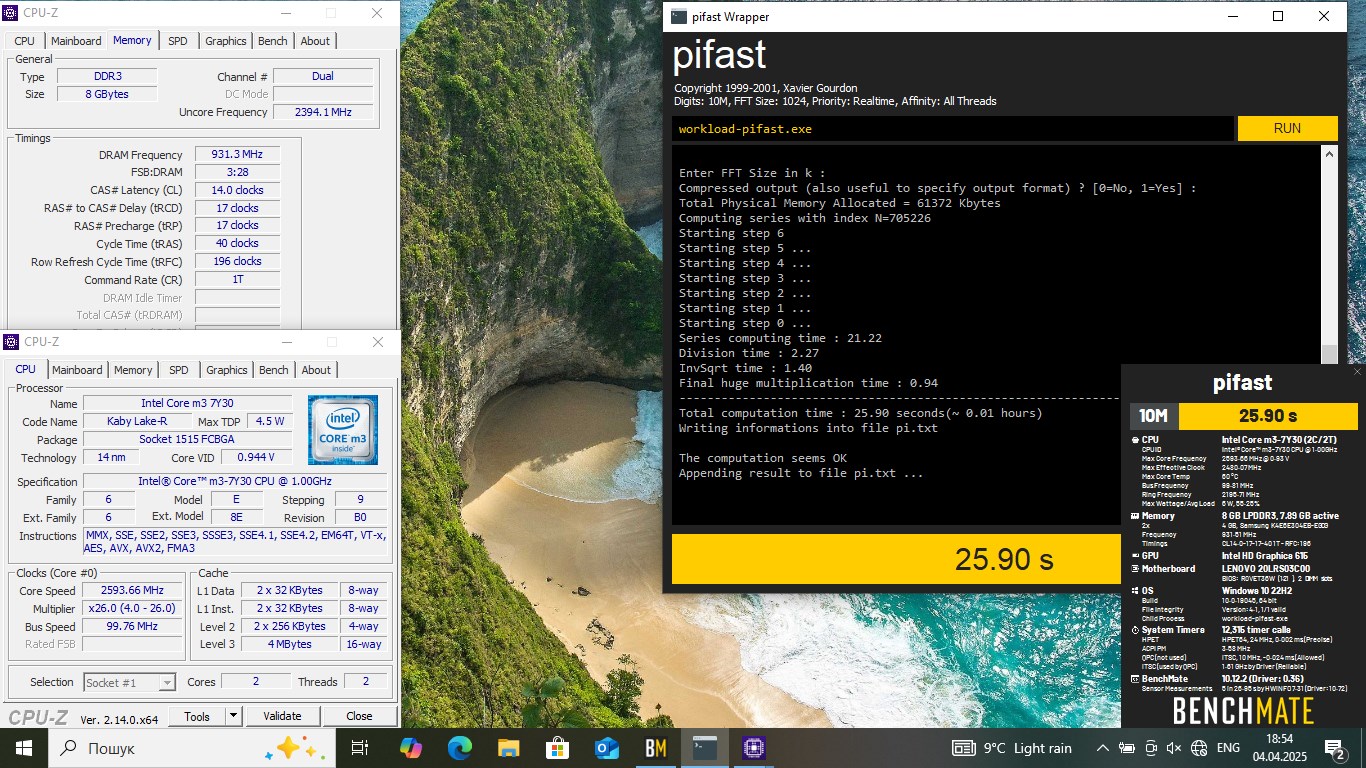Click the large yellow 25.90 s result bar
Screen dimensions: 1366x768
click(896, 559)
